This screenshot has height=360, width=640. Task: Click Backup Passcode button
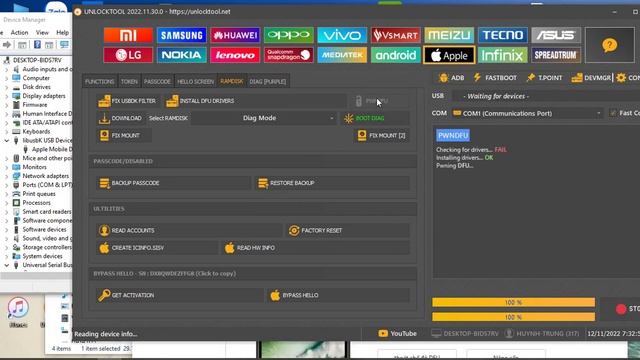pyautogui.click(x=173, y=183)
